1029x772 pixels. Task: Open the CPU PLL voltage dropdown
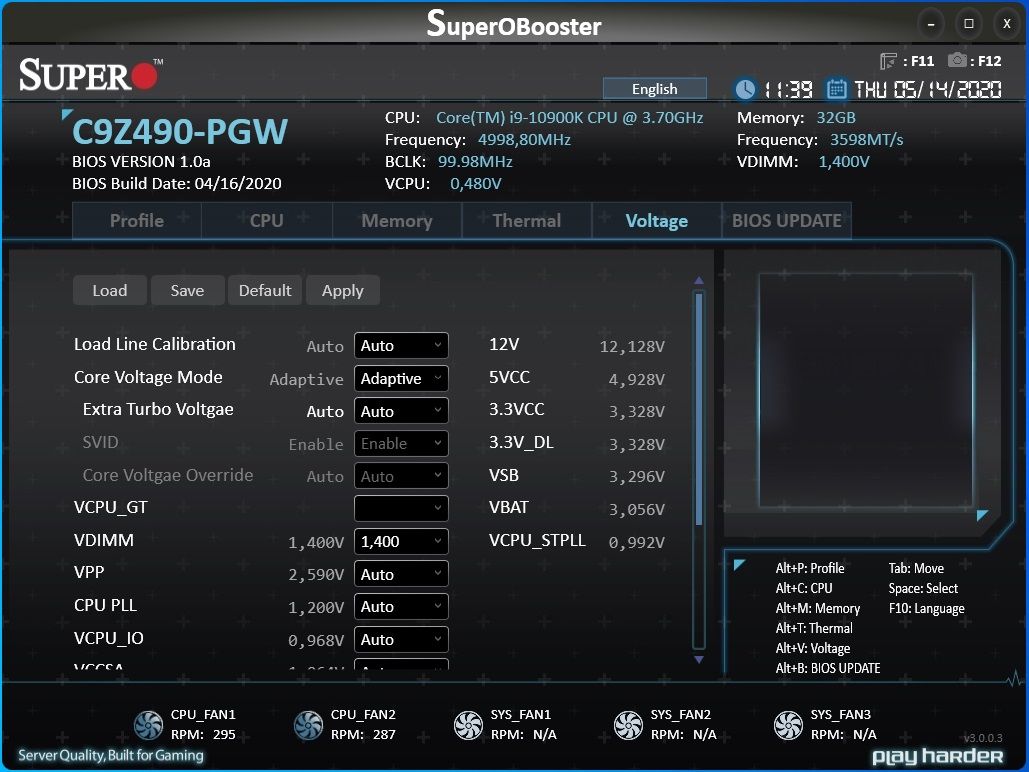click(x=401, y=607)
